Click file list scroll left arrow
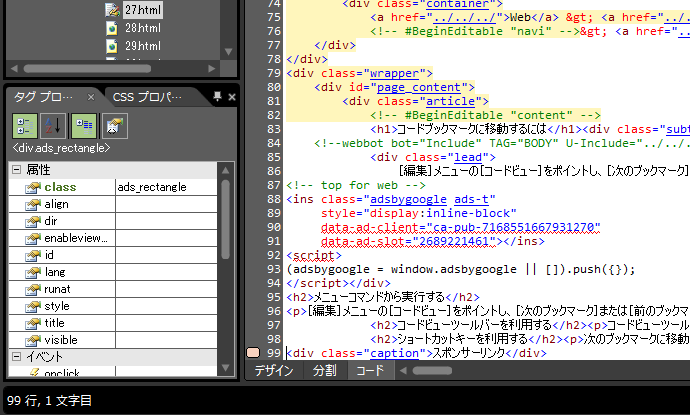Image resolution: width=690 pixels, height=415 pixels. point(14,69)
